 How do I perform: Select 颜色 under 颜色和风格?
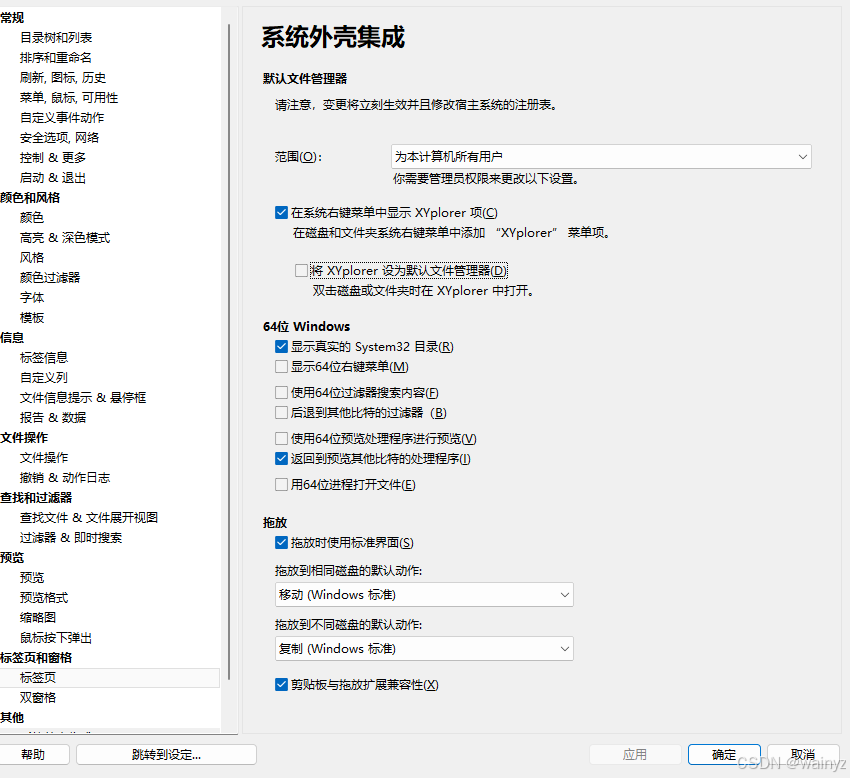click(32, 218)
